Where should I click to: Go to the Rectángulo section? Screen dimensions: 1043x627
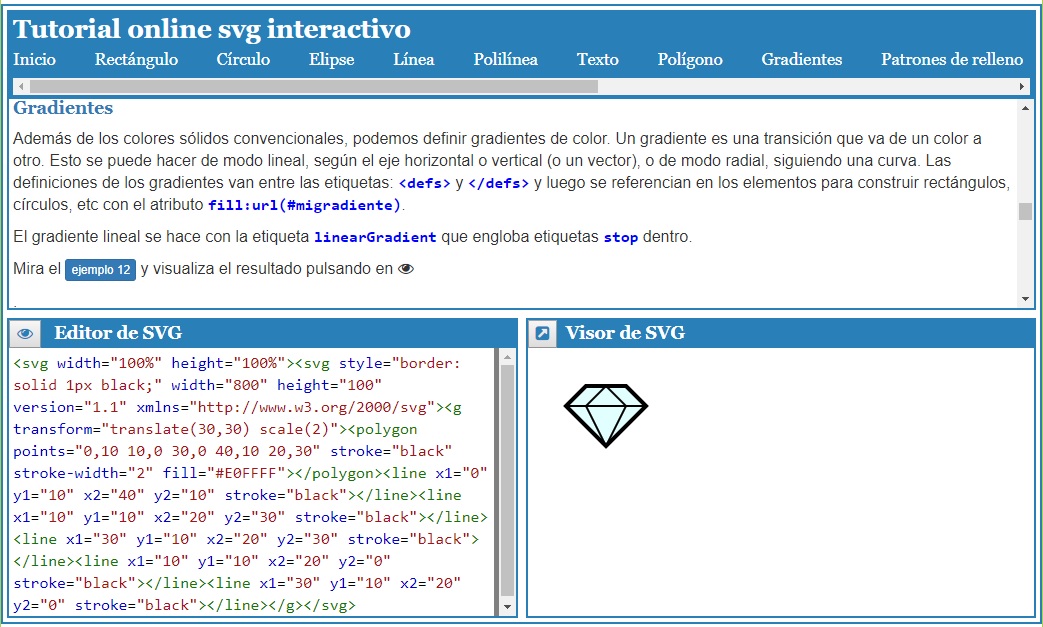[x=136, y=59]
